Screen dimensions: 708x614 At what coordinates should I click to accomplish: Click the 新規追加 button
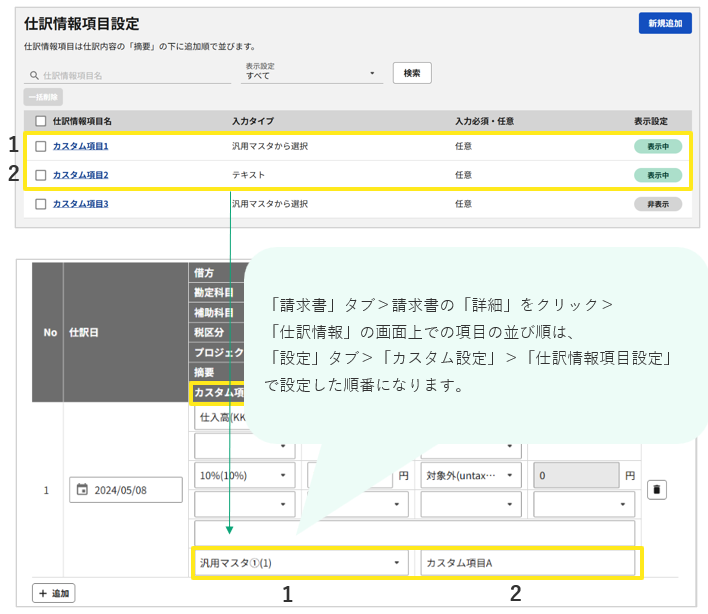665,23
